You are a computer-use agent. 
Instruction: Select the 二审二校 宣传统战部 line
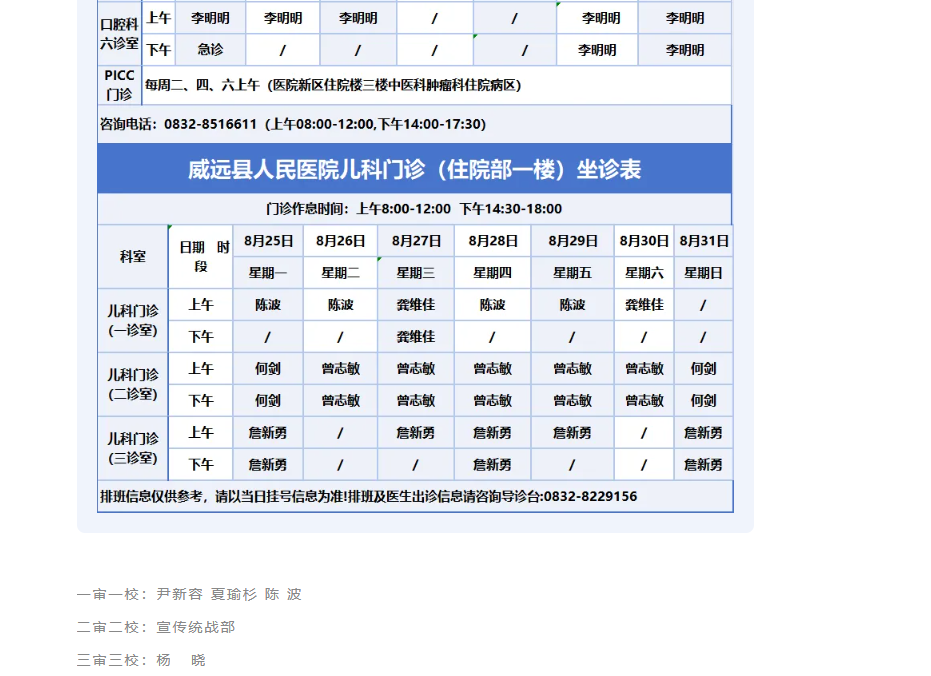(x=156, y=627)
